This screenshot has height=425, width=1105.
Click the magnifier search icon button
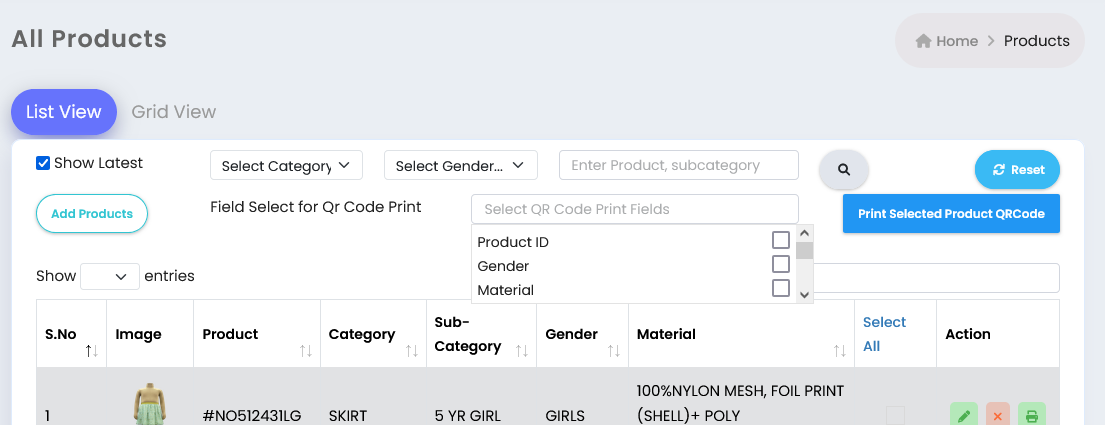(844, 170)
